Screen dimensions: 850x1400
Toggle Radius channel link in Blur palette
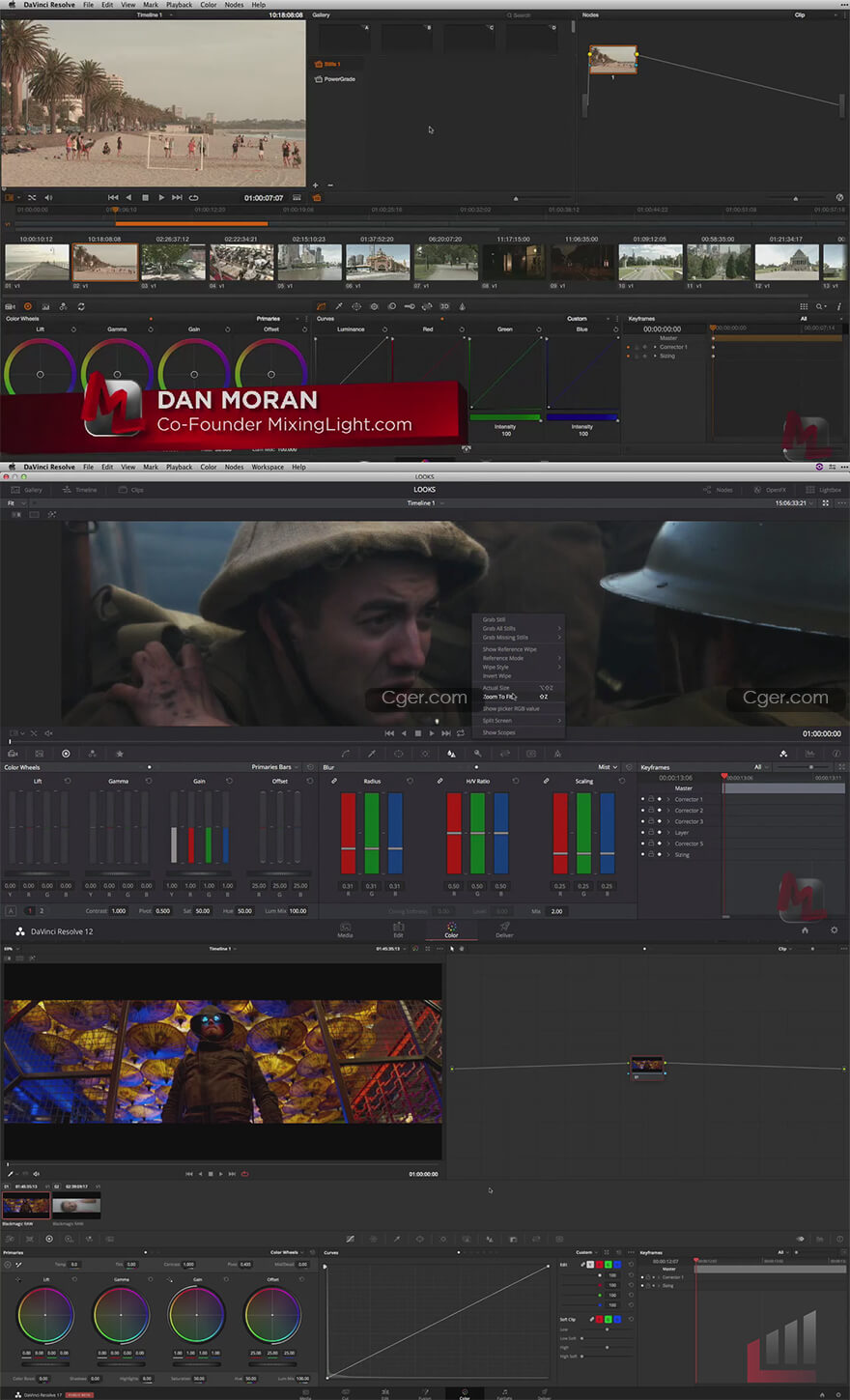(x=334, y=781)
